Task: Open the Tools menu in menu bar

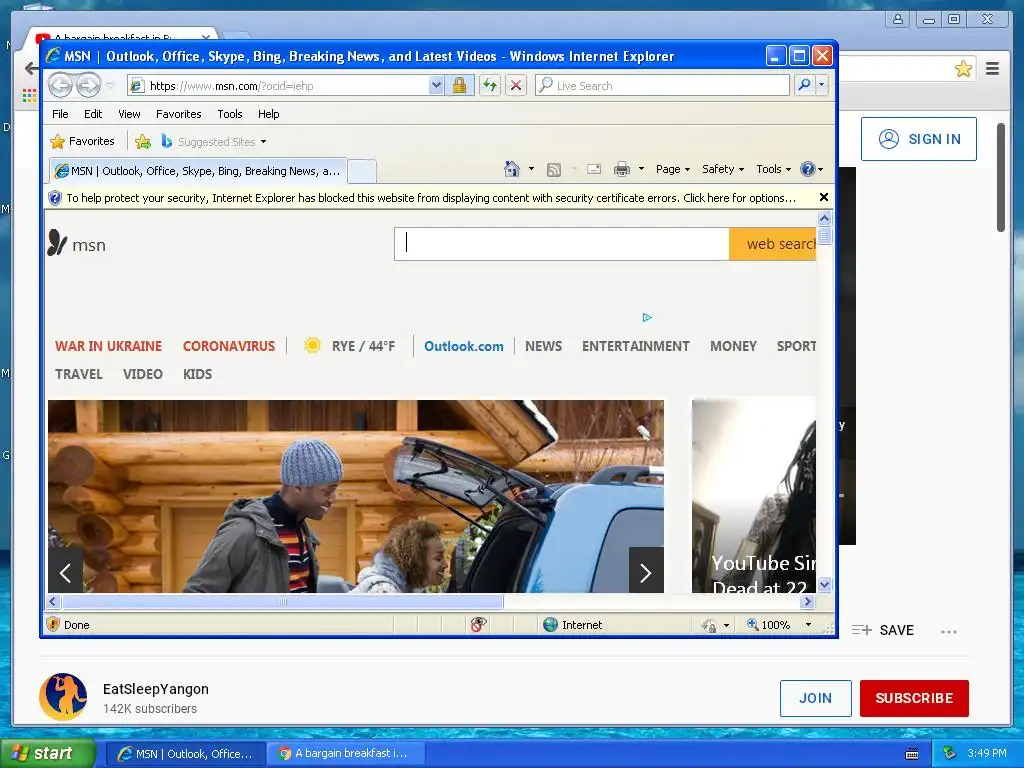Action: point(230,114)
